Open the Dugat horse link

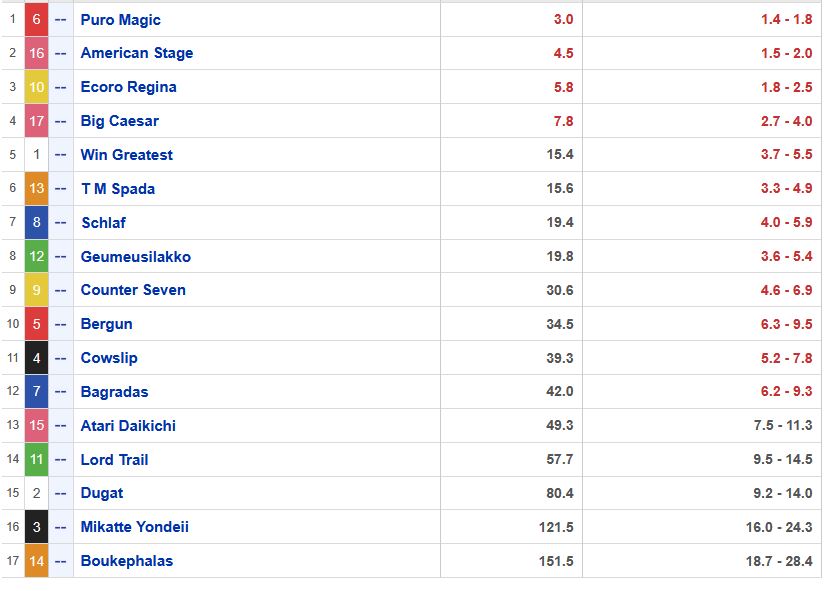pyautogui.click(x=102, y=493)
